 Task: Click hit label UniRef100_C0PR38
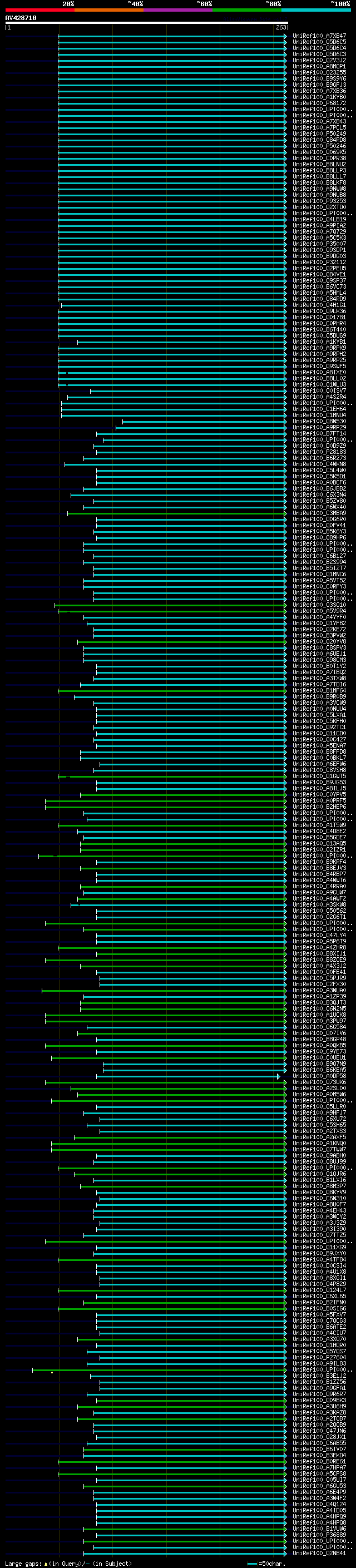pos(319,159)
